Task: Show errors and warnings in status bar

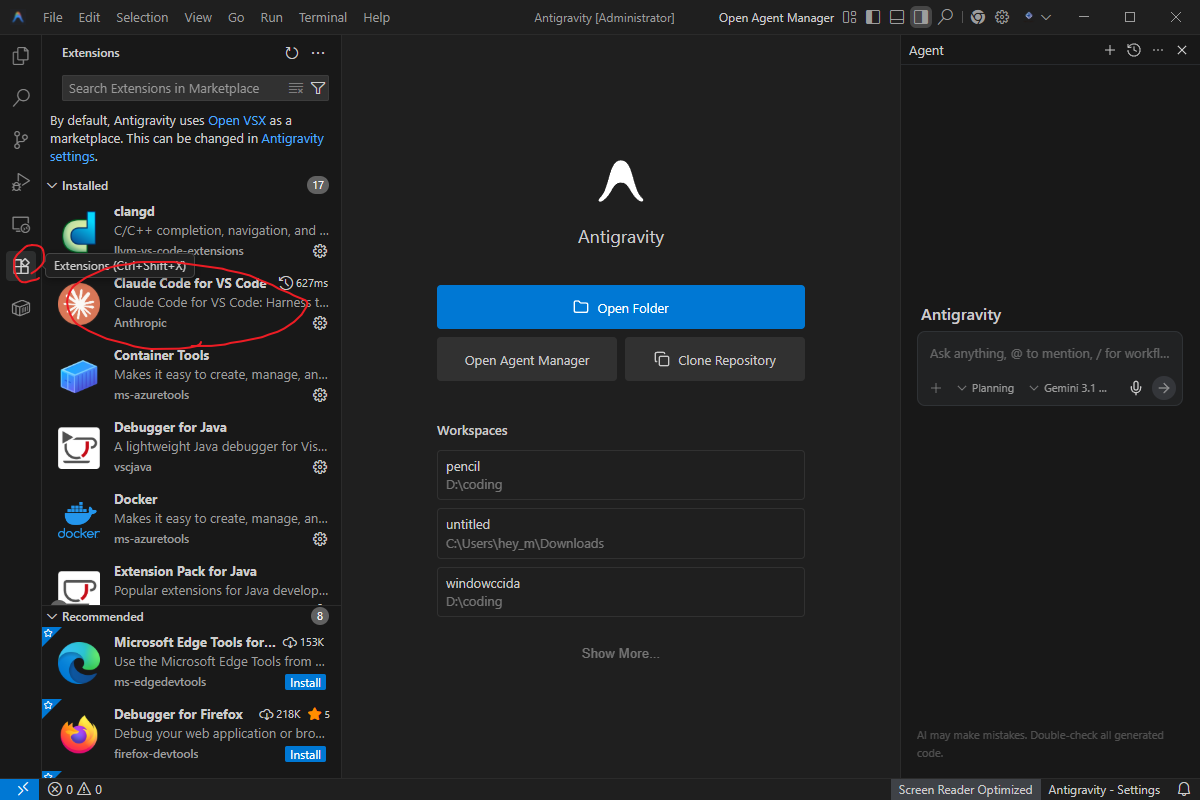Action: point(75,790)
